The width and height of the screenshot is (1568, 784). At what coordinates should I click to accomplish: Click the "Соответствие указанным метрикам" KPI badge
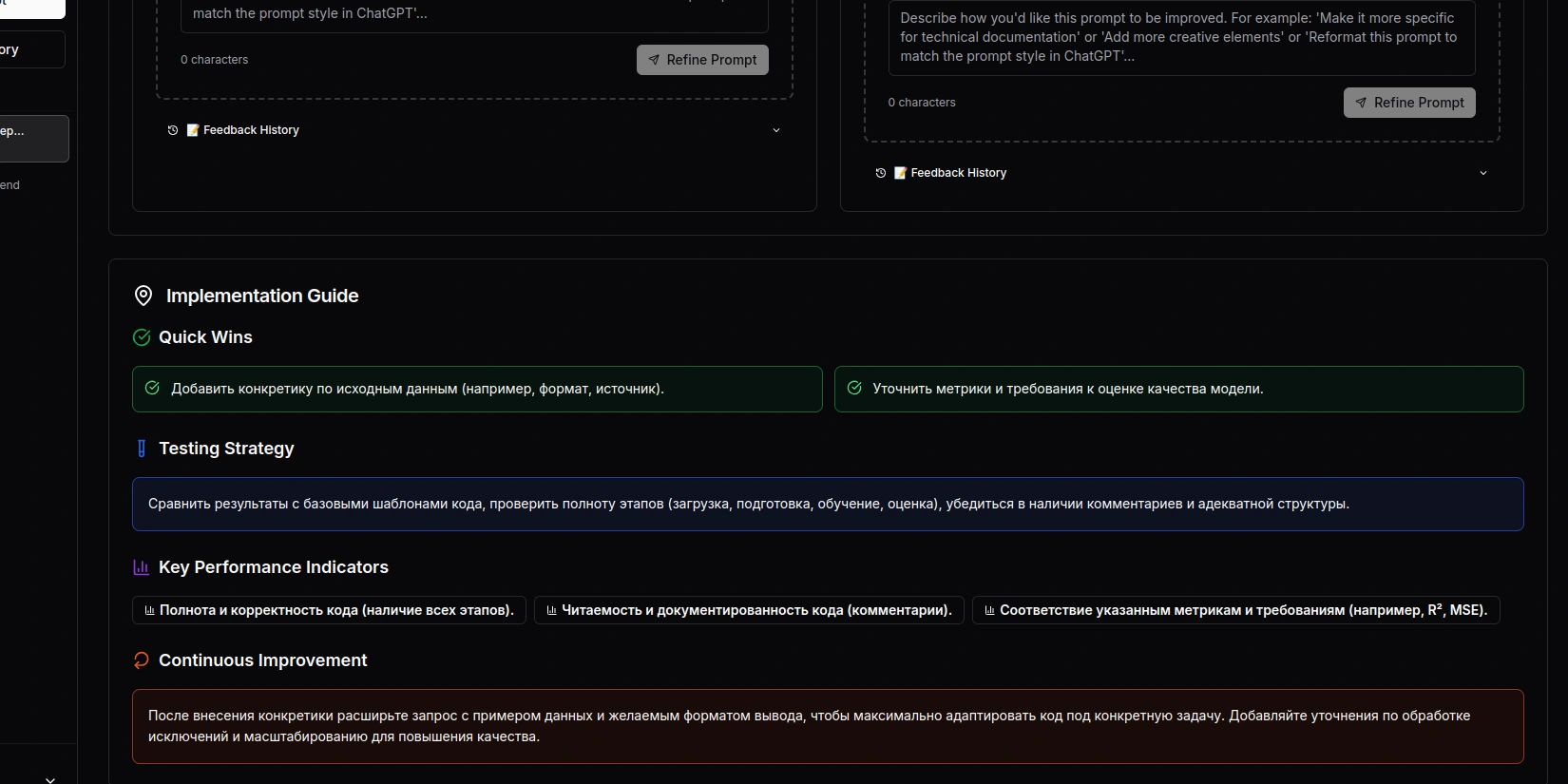[1235, 610]
